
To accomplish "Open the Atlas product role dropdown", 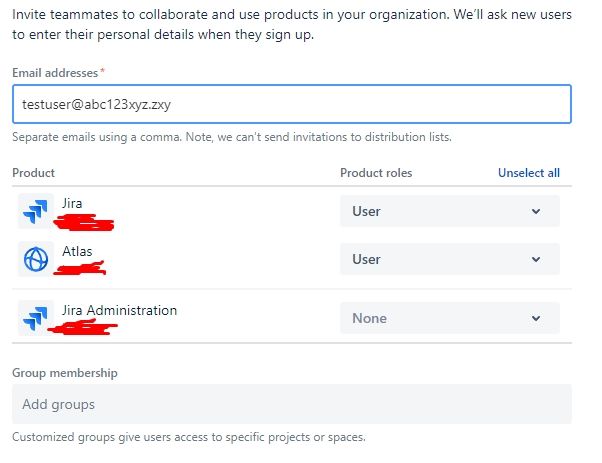I will [449, 259].
